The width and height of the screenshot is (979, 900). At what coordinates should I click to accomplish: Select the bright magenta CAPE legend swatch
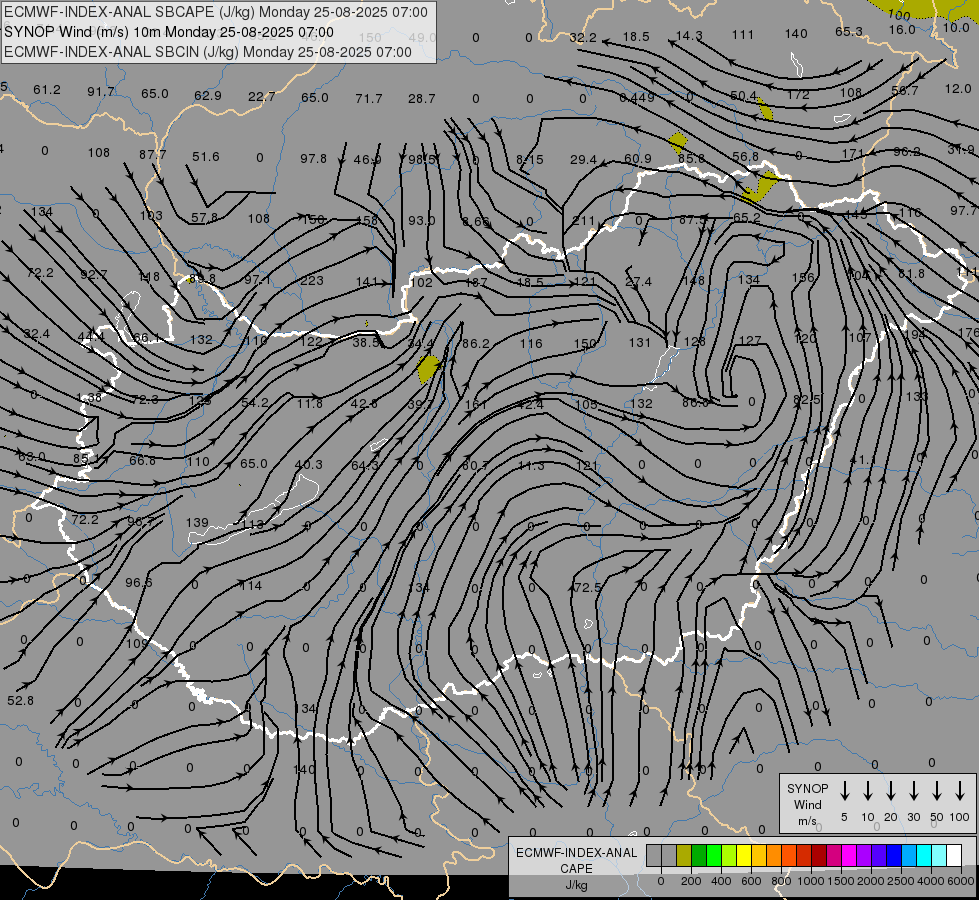pyautogui.click(x=849, y=856)
